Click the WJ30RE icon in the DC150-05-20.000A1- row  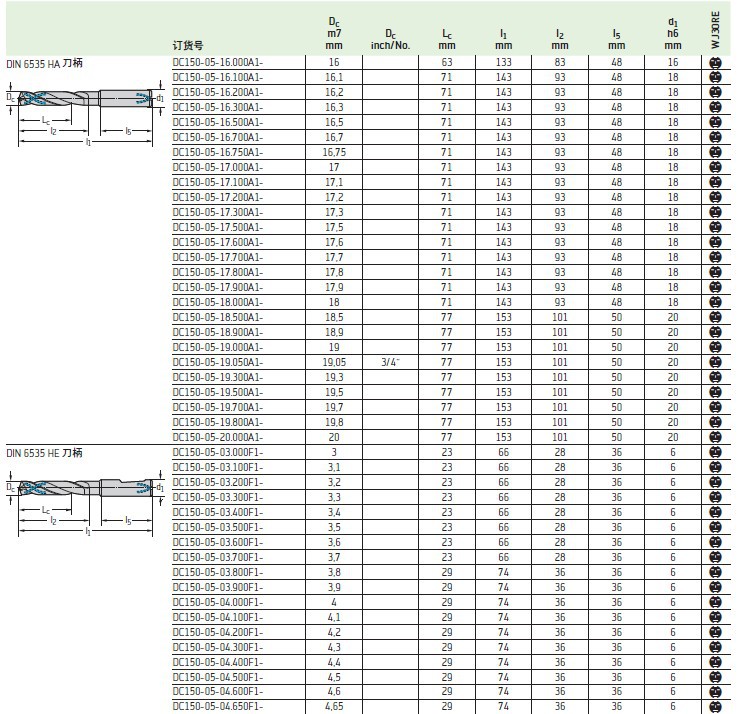714,437
